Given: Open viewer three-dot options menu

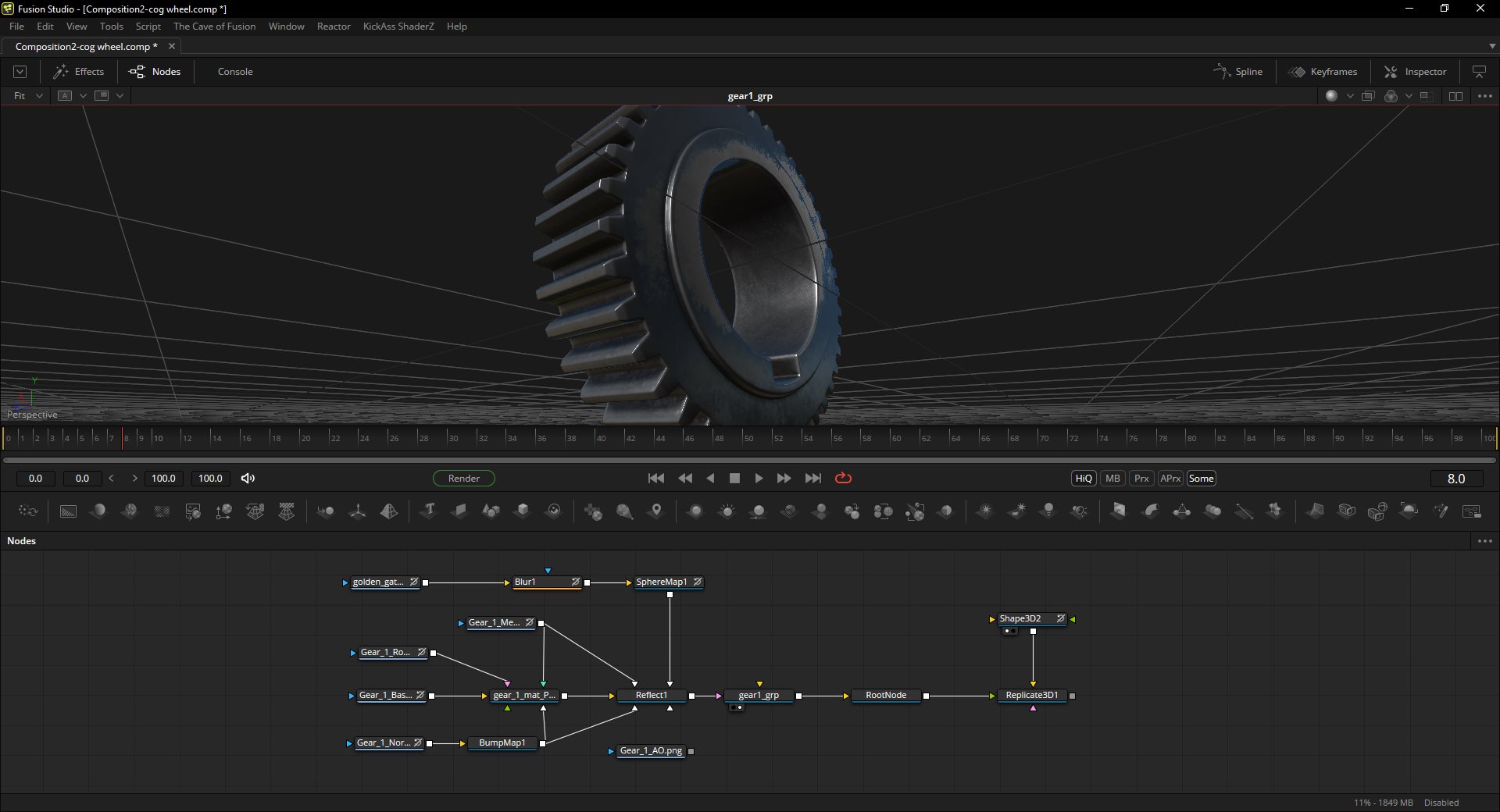Looking at the screenshot, I should [x=1485, y=95].
